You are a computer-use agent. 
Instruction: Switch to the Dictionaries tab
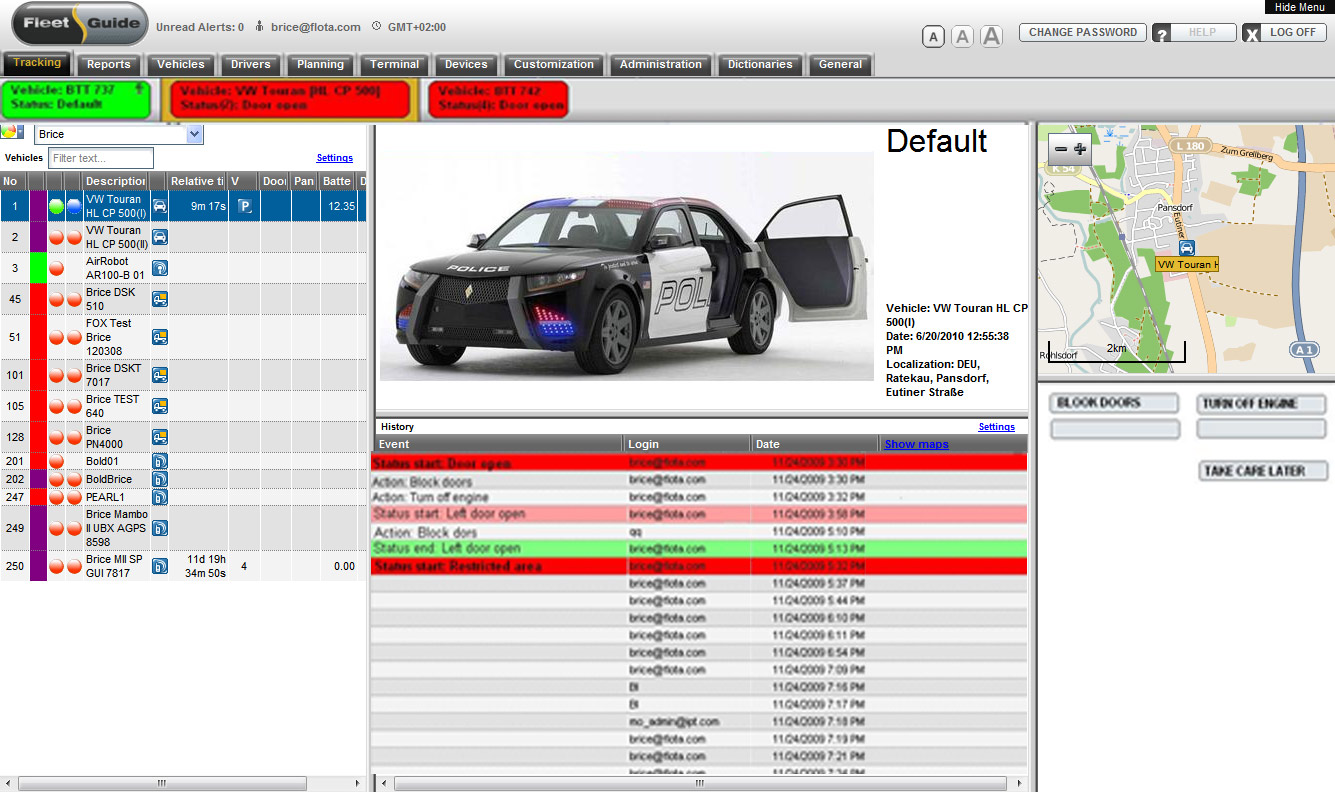click(759, 64)
